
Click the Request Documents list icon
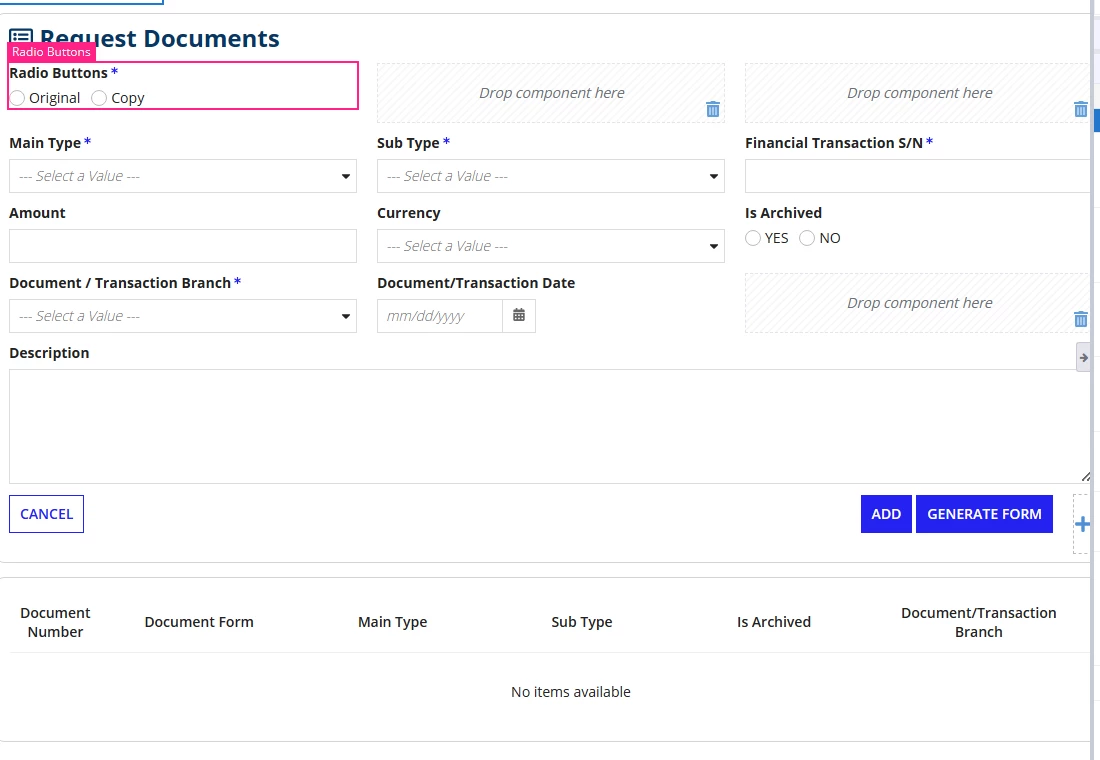point(21,38)
